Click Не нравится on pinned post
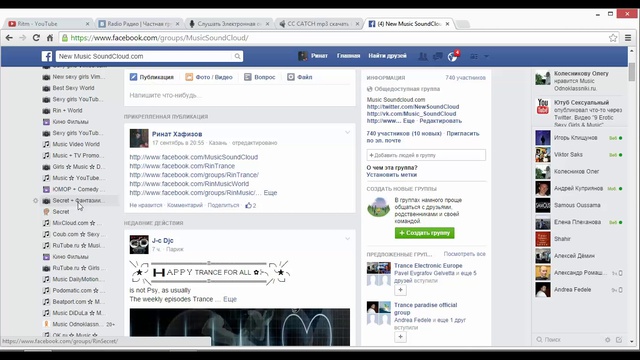This screenshot has width=640, height=360. [146, 205]
